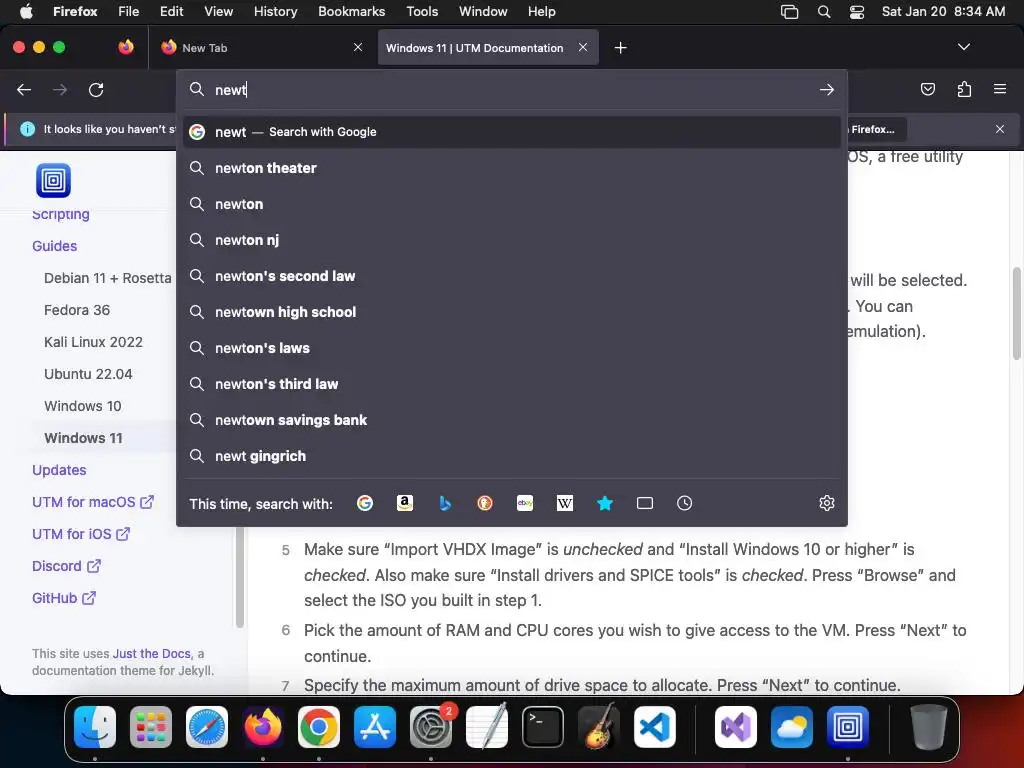Screen dimensions: 1024x768
Task: Open the Pocket save icon
Action: pyautogui.click(x=927, y=89)
